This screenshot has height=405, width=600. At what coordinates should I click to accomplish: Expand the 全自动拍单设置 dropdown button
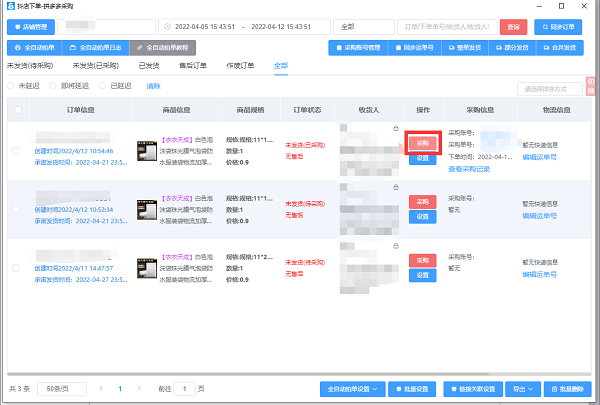pos(352,389)
